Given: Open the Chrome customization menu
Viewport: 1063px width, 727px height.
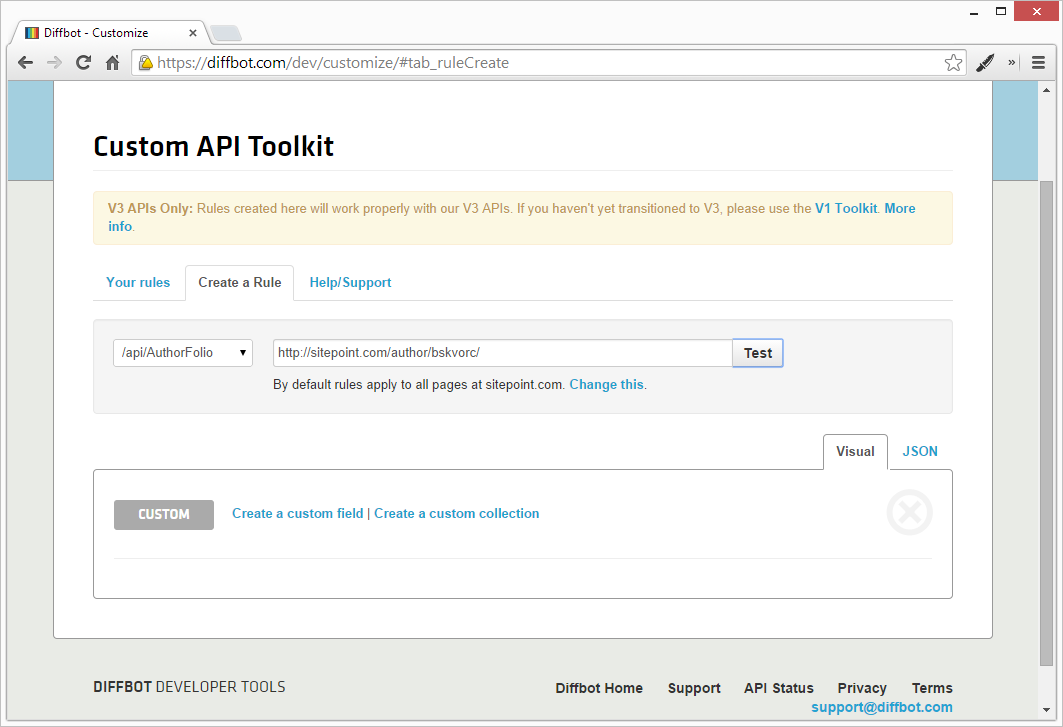Looking at the screenshot, I should pos(1038,62).
